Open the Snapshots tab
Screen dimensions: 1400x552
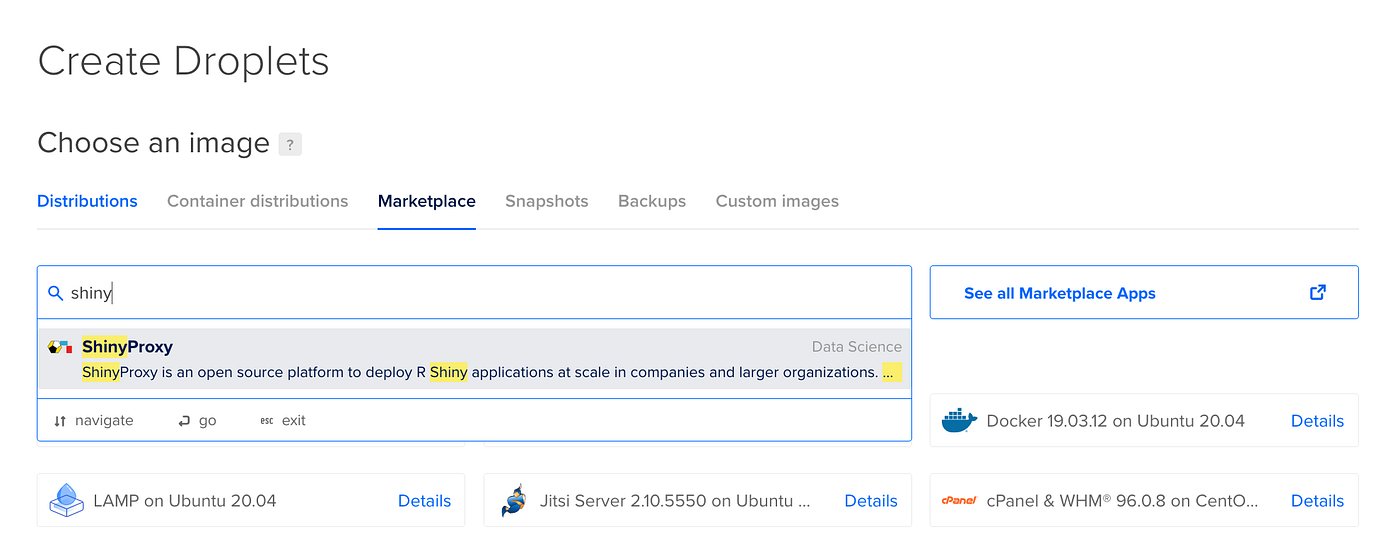tap(547, 201)
